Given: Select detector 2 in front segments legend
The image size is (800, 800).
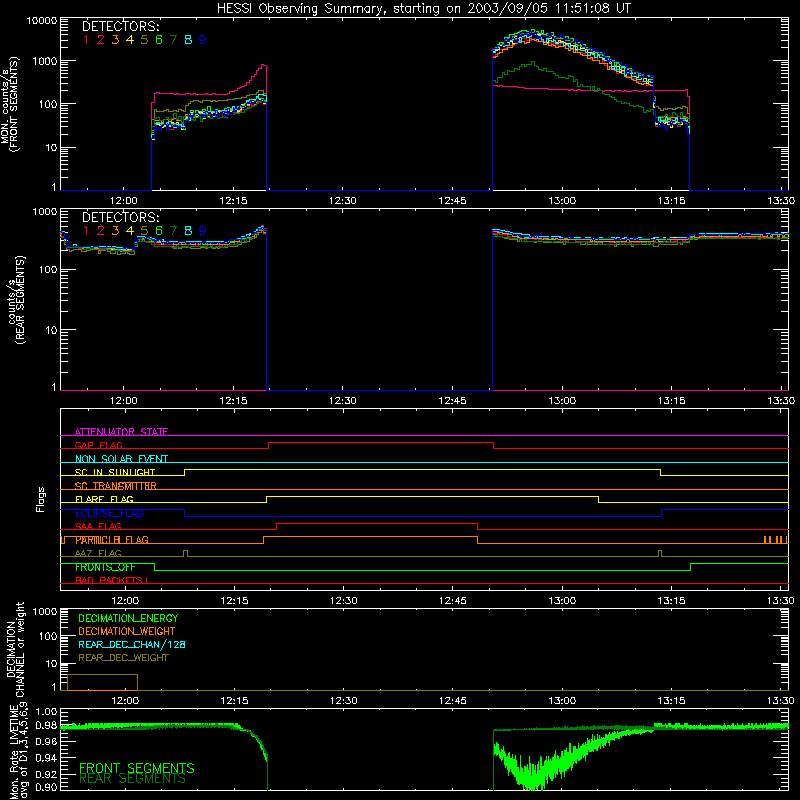Looking at the screenshot, I should click(101, 40).
